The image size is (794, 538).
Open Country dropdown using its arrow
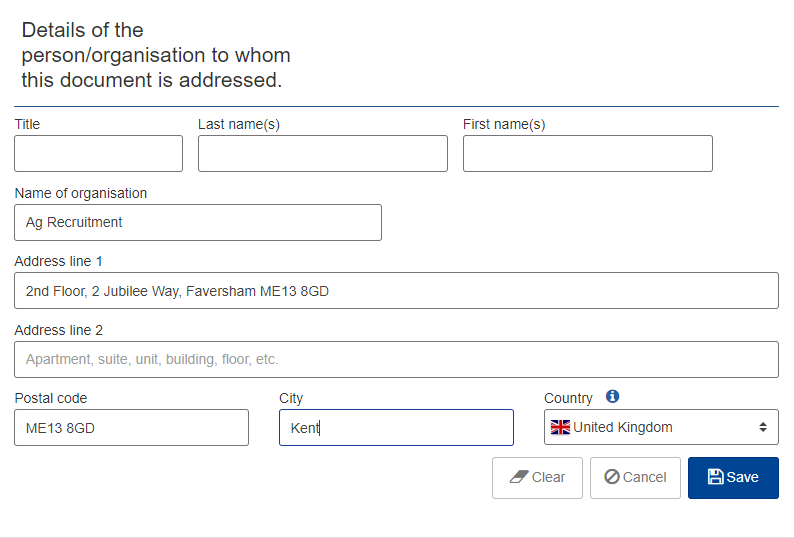pos(762,427)
